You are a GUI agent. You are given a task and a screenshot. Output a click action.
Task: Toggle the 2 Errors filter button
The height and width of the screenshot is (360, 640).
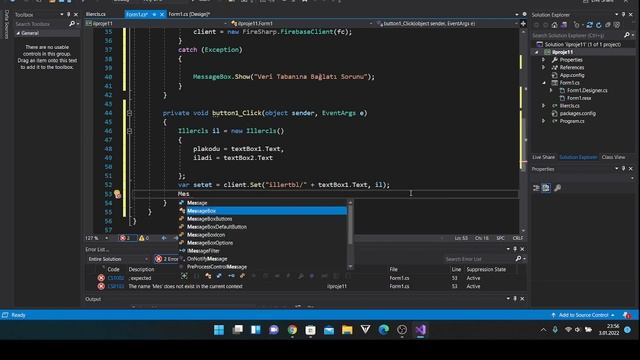(x=167, y=259)
